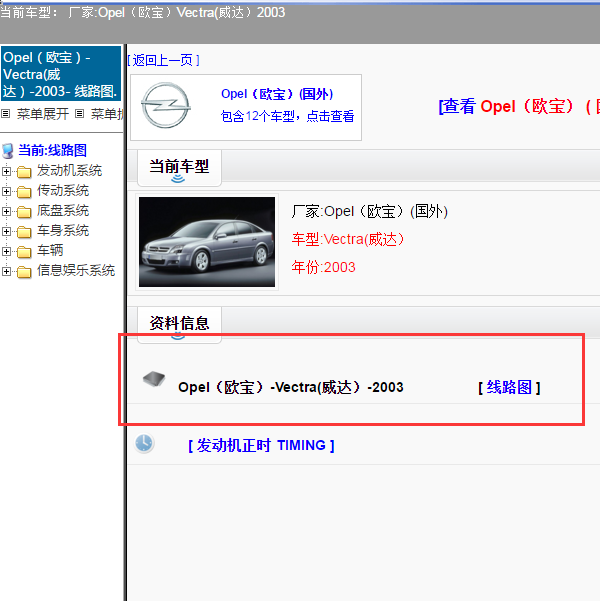Select 底盘系统 in the tree

coord(63,210)
